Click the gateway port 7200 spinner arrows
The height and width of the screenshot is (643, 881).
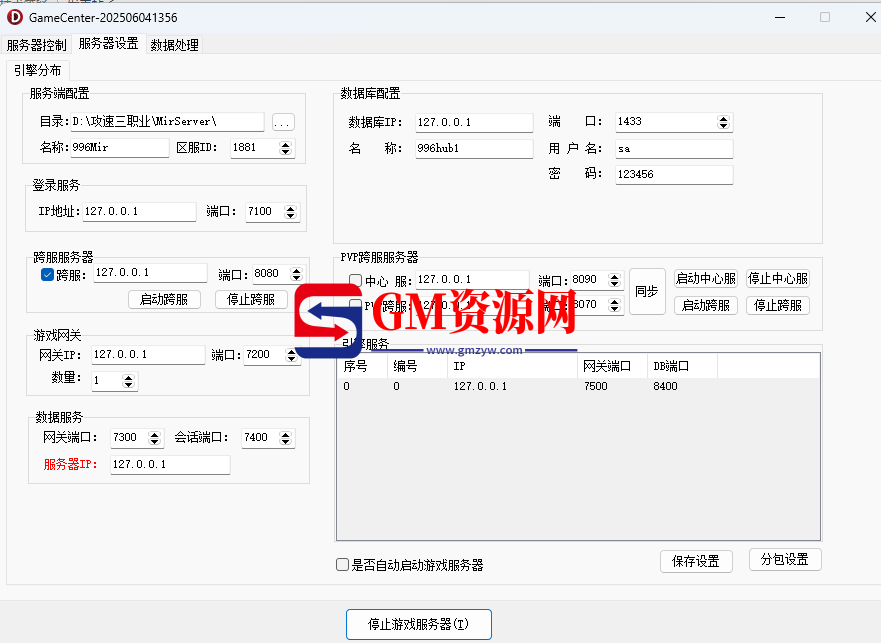291,355
